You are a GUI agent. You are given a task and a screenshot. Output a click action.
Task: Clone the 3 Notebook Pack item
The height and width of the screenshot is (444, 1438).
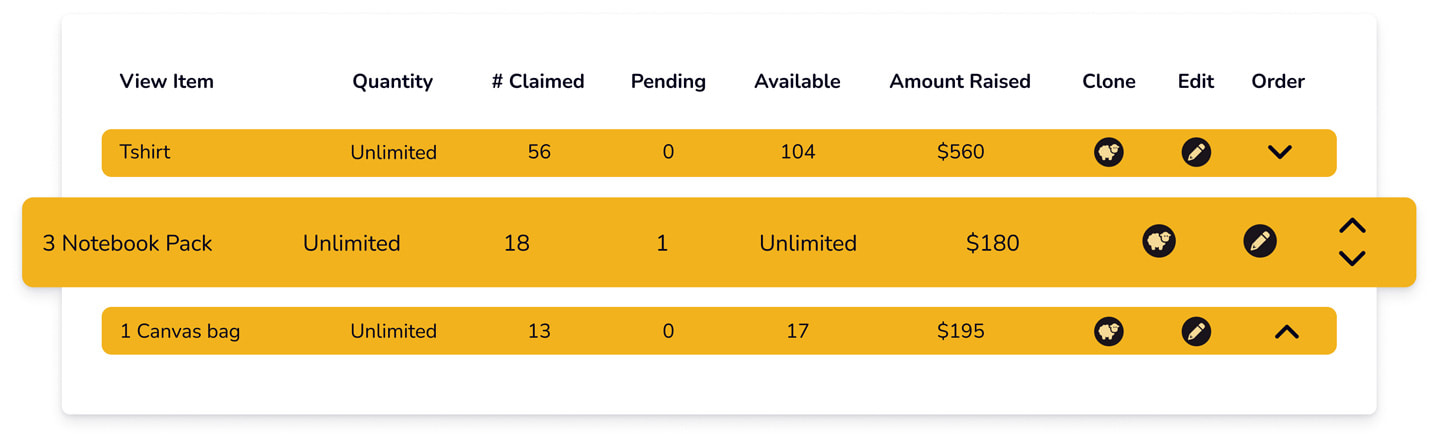click(x=1159, y=241)
